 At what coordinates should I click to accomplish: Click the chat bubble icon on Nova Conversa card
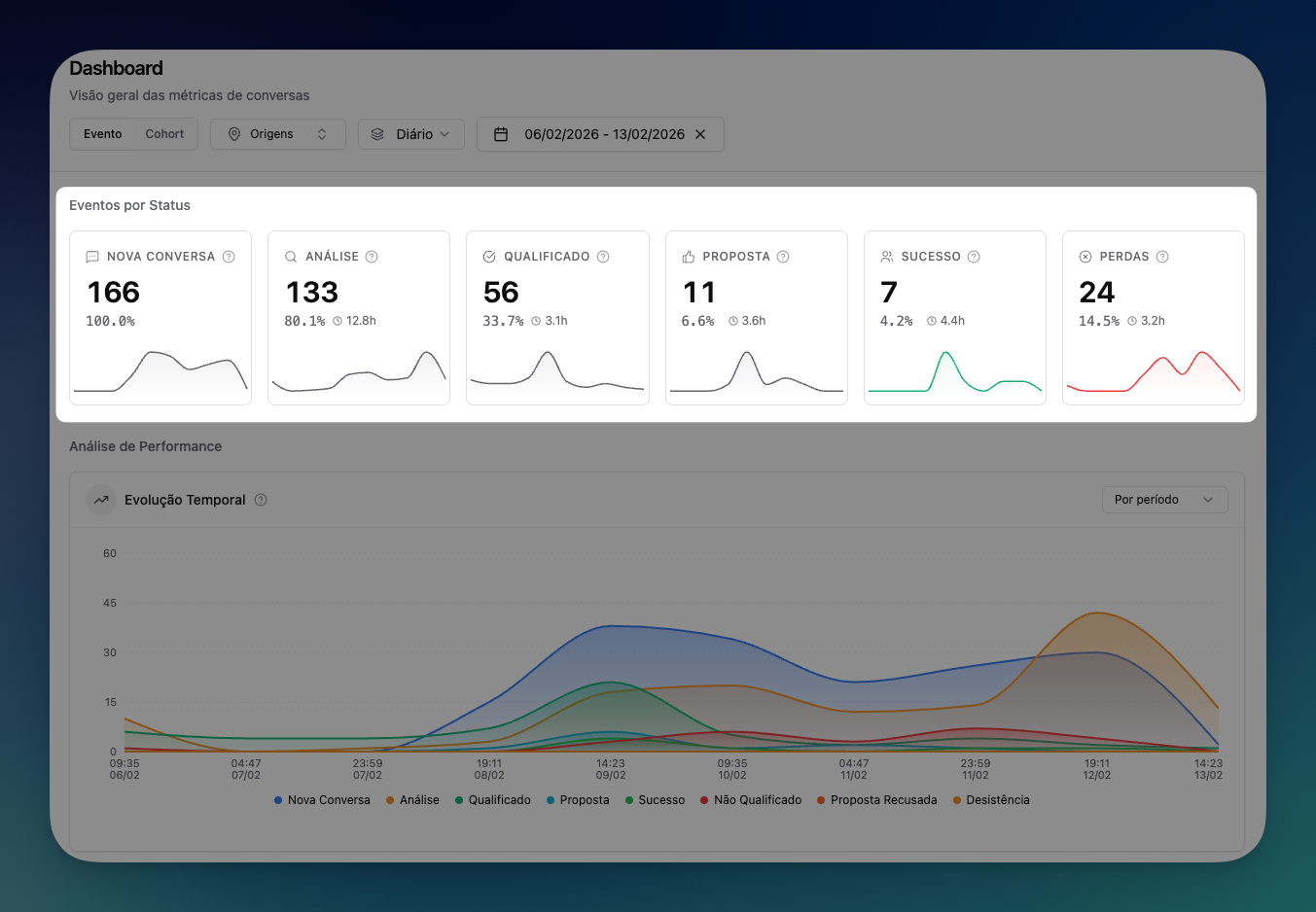(91, 256)
